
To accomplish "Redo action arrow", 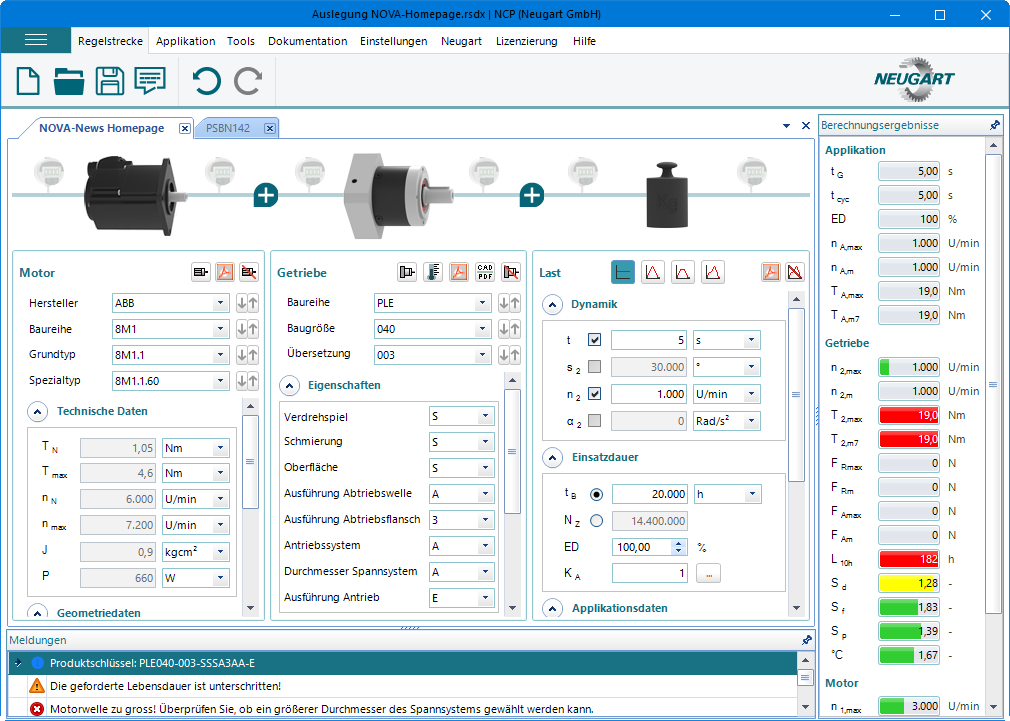I will (x=248, y=81).
